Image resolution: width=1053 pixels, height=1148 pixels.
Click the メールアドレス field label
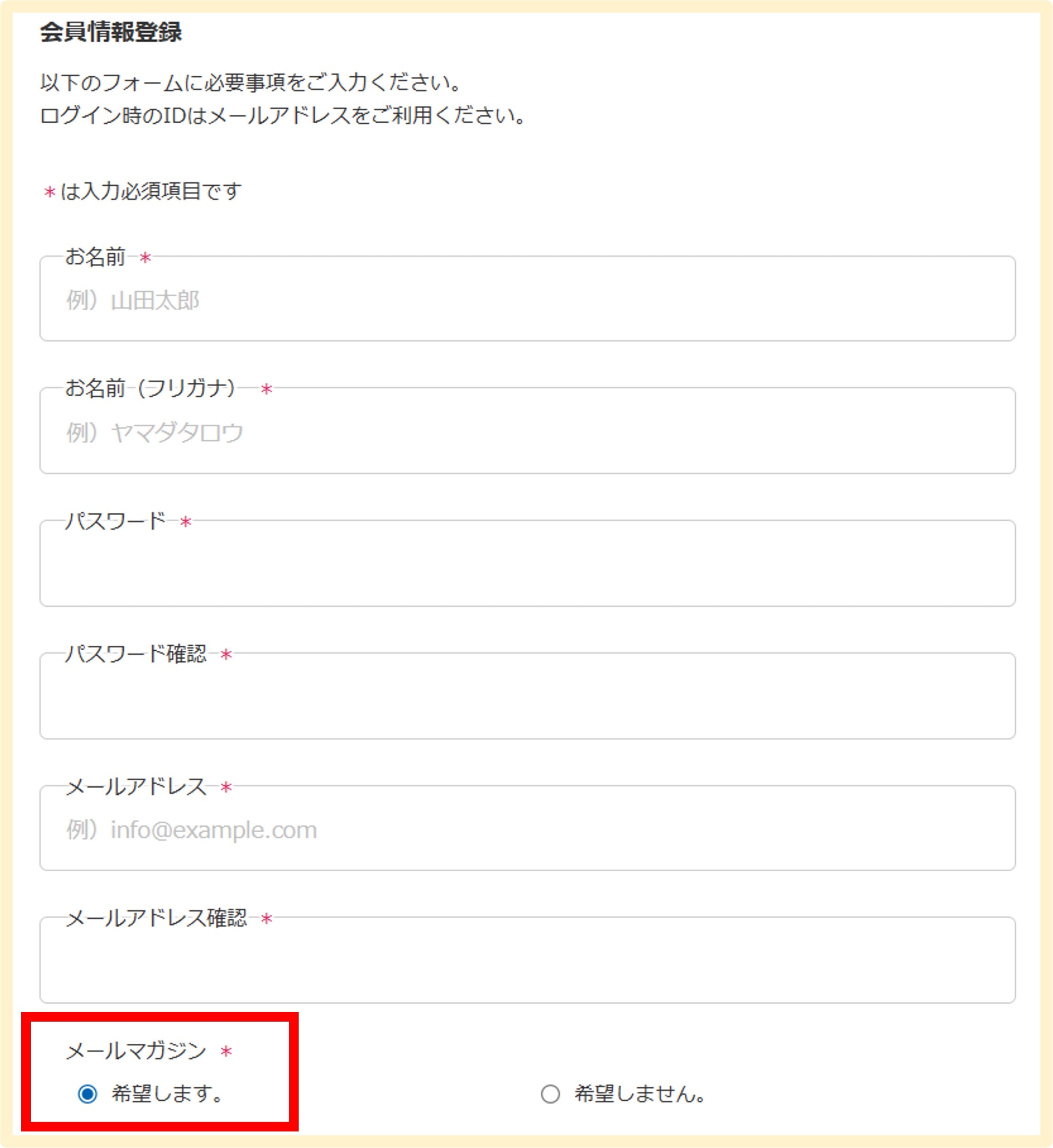[136, 787]
